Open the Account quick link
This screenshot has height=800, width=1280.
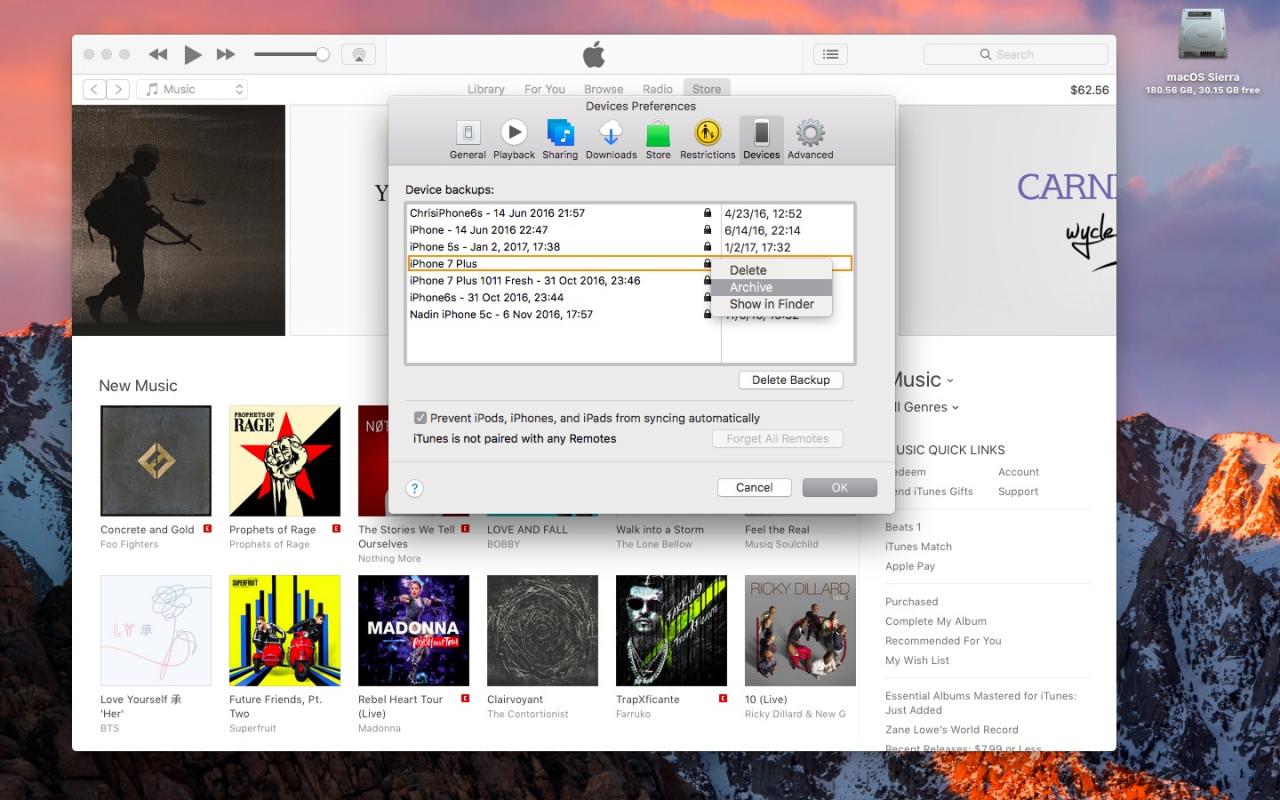[1019, 472]
